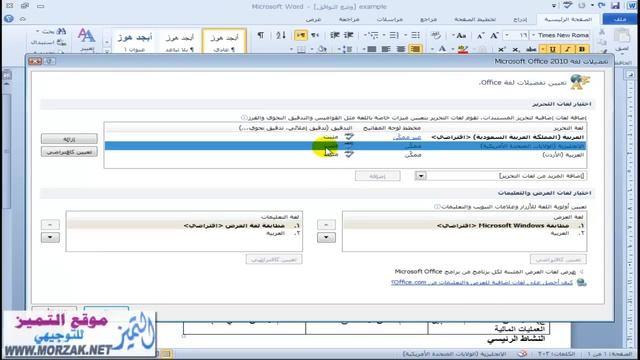Image resolution: width=640 pixels, height=360 pixels.
Task: Click the numbering list icon
Action: [x=393, y=36]
